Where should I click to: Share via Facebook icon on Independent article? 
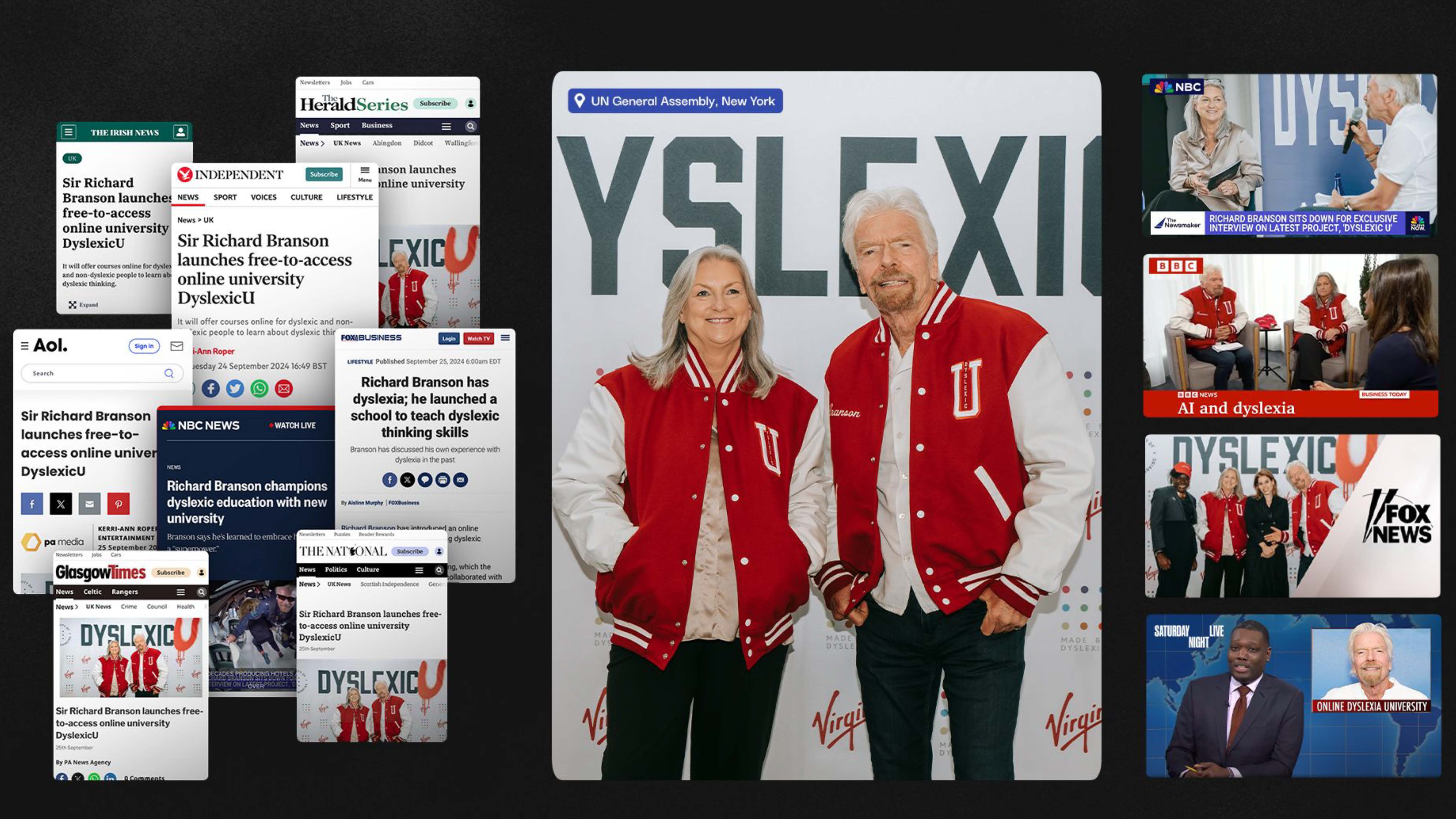[211, 388]
